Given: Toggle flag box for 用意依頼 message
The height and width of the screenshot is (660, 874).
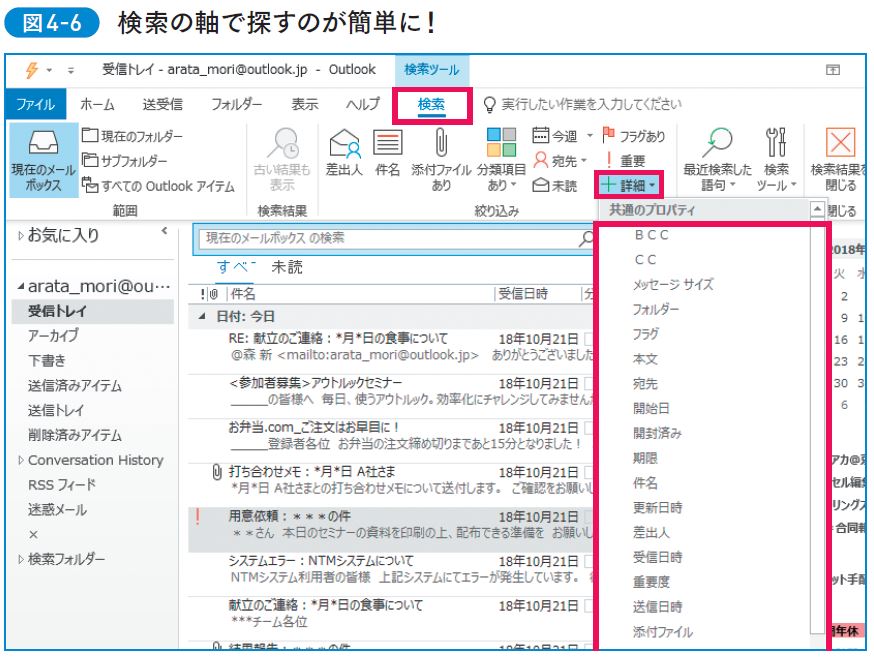Looking at the screenshot, I should pos(588,517).
